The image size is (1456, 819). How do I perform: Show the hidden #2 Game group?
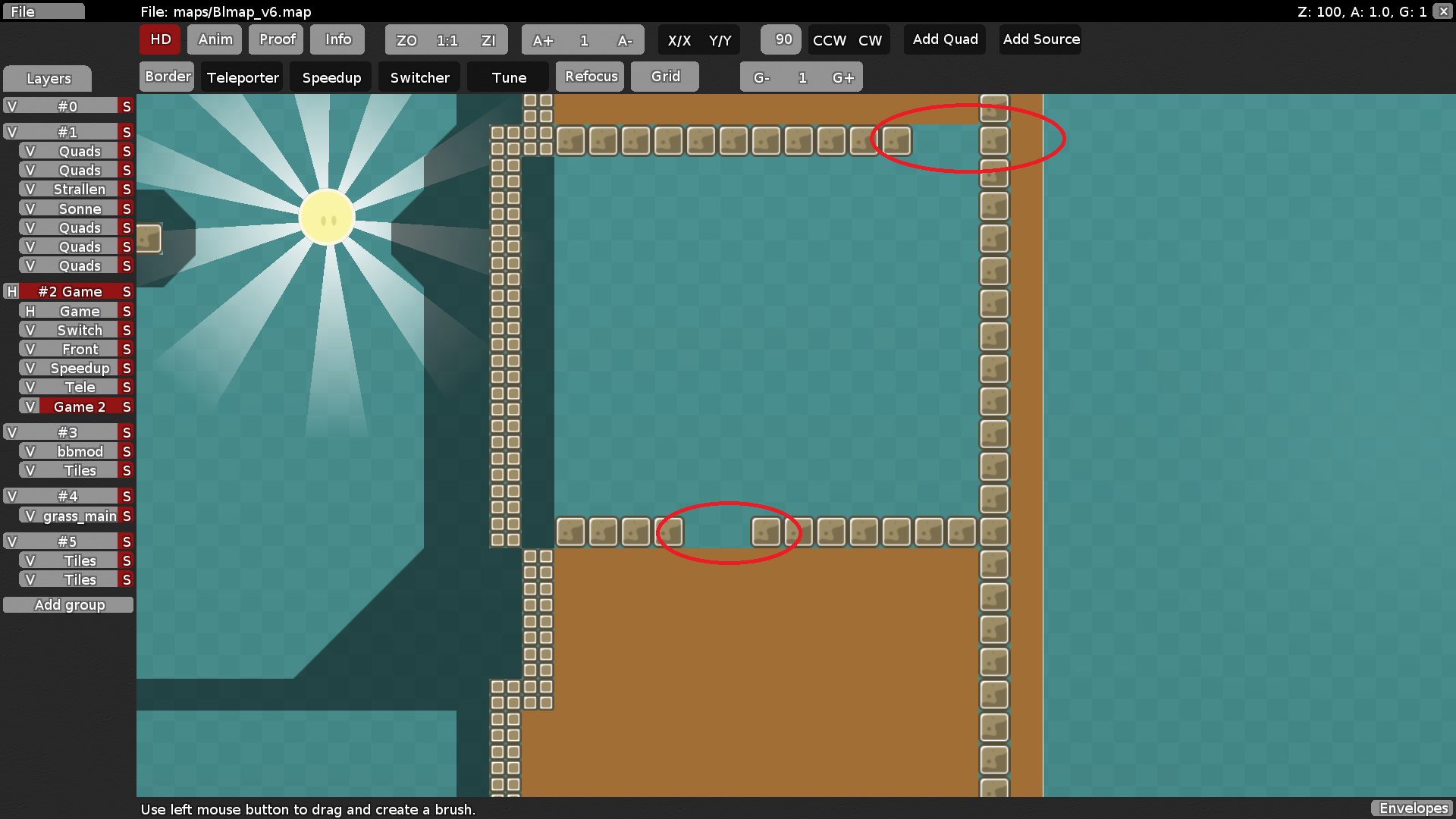click(x=11, y=291)
